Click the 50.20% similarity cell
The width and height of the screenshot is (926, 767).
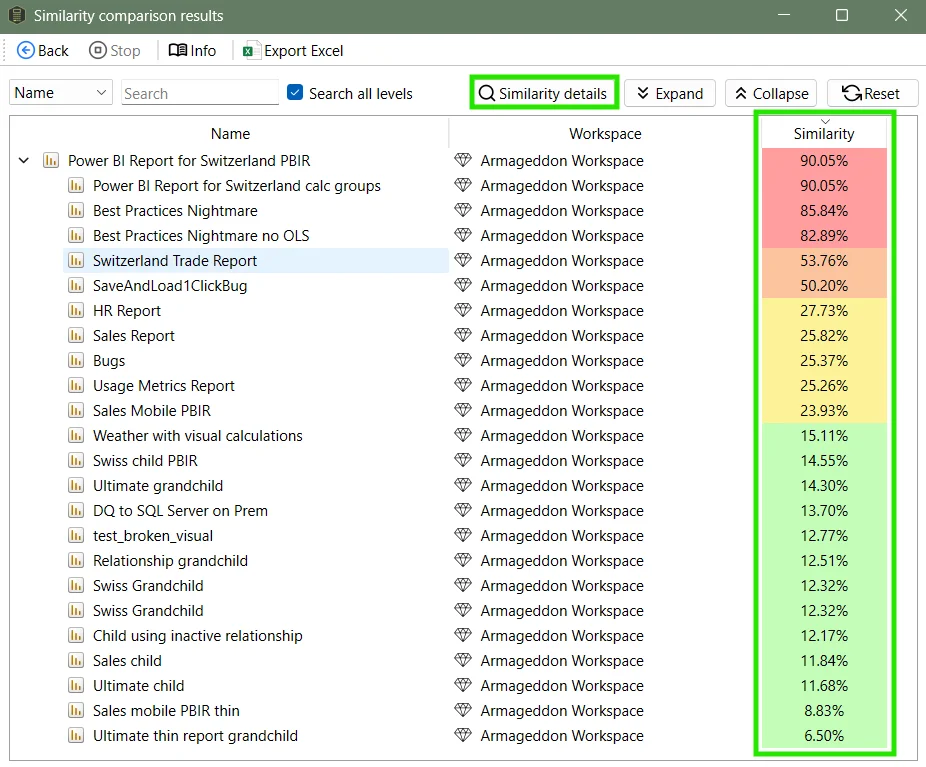click(824, 286)
